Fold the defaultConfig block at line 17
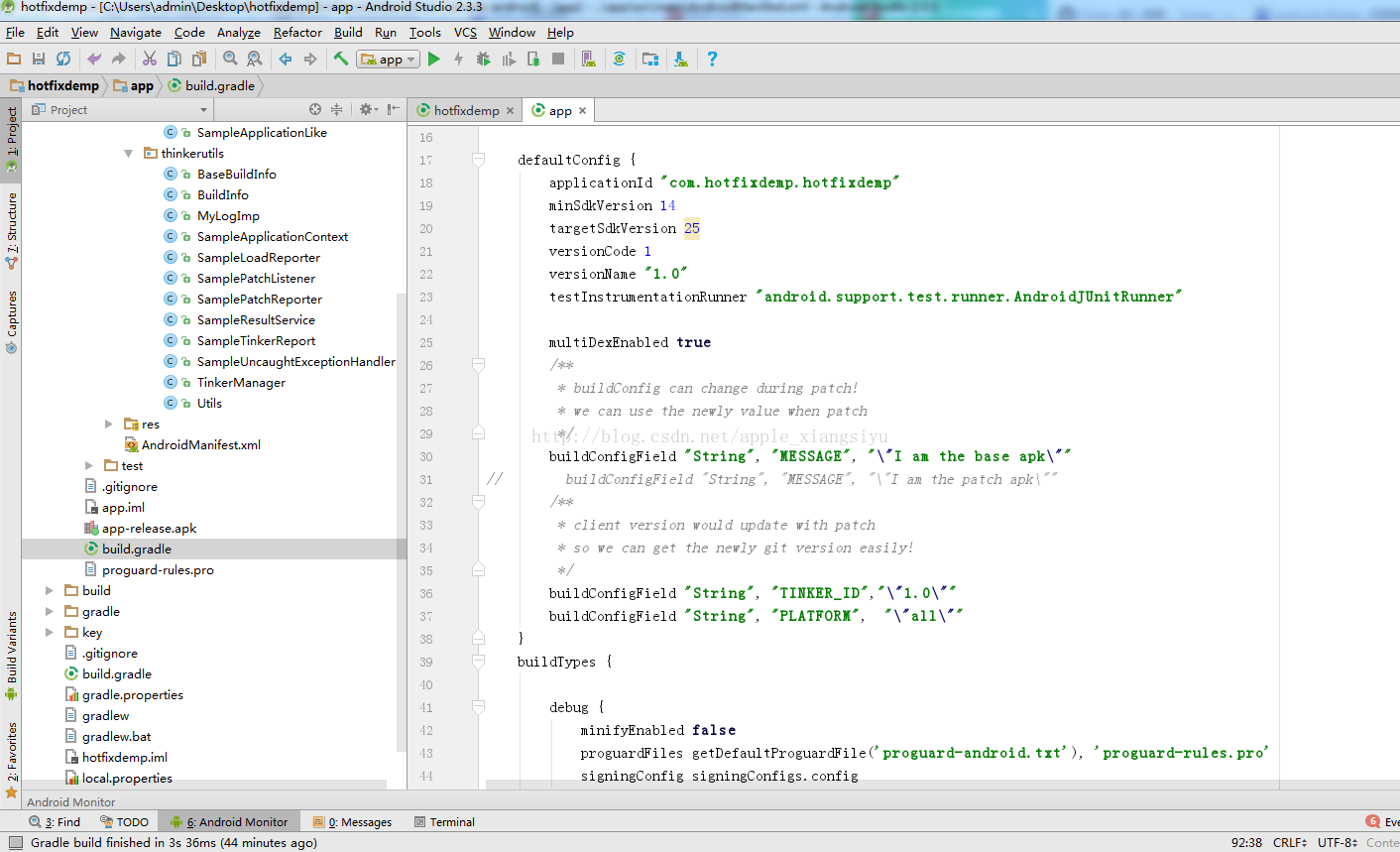This screenshot has width=1400, height=852. pyautogui.click(x=478, y=160)
